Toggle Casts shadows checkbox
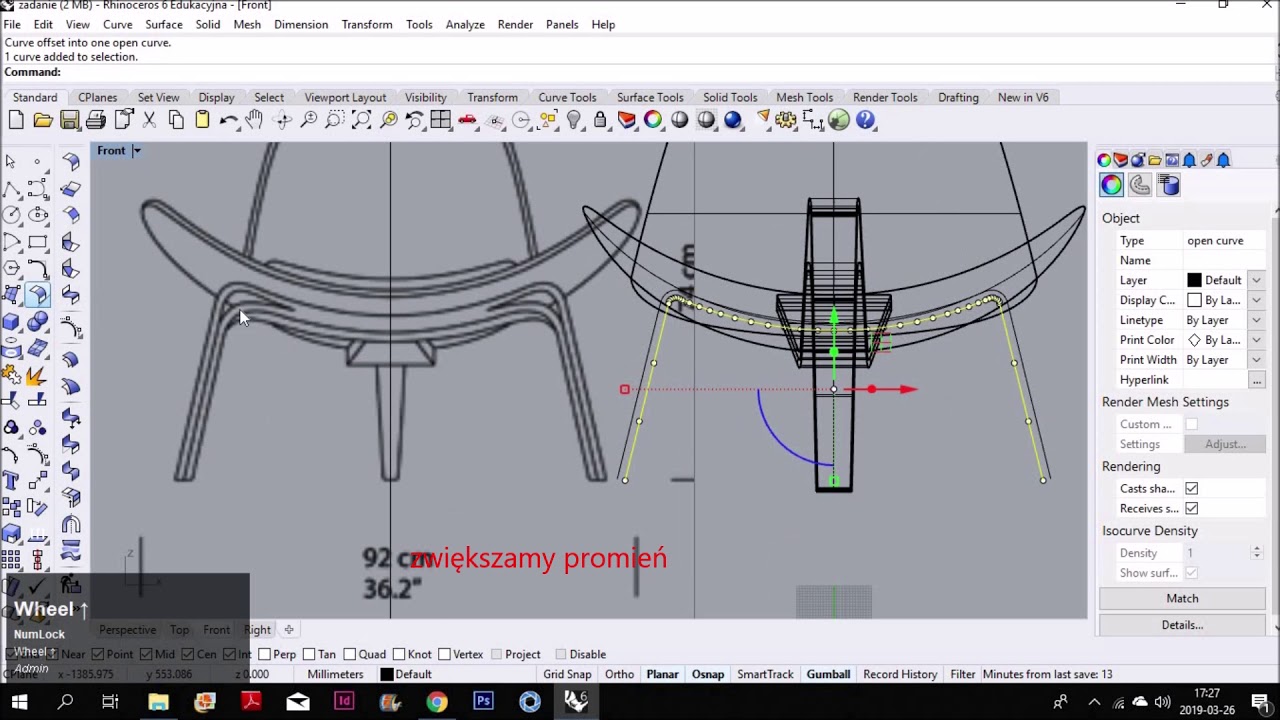The height and width of the screenshot is (720, 1280). click(1191, 488)
